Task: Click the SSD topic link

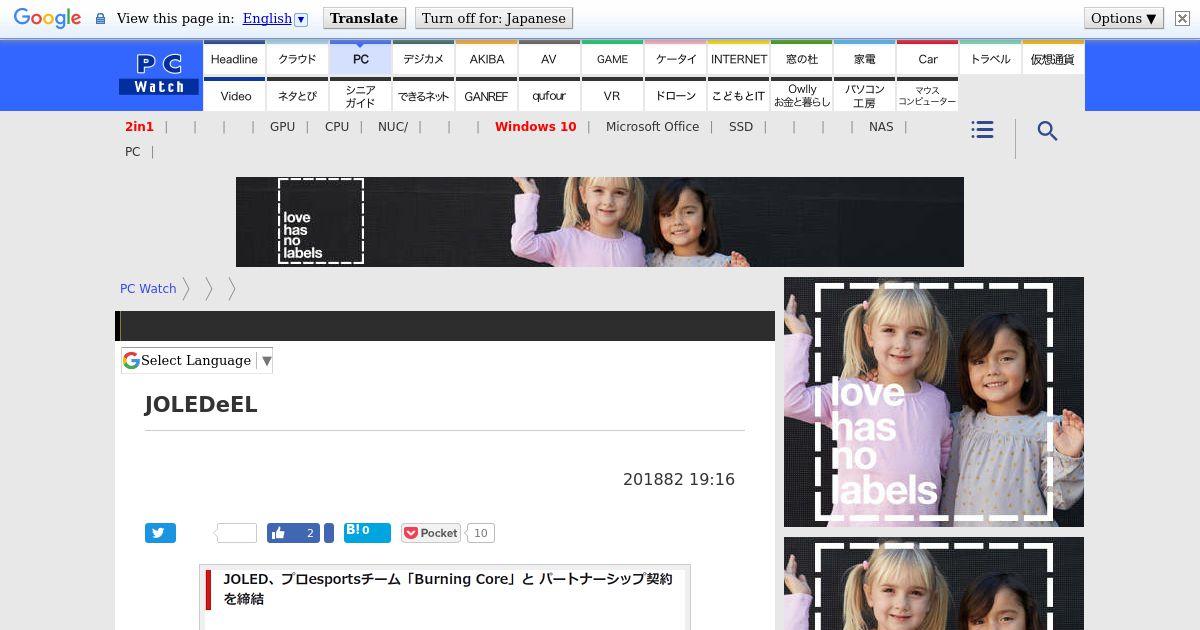Action: tap(741, 126)
